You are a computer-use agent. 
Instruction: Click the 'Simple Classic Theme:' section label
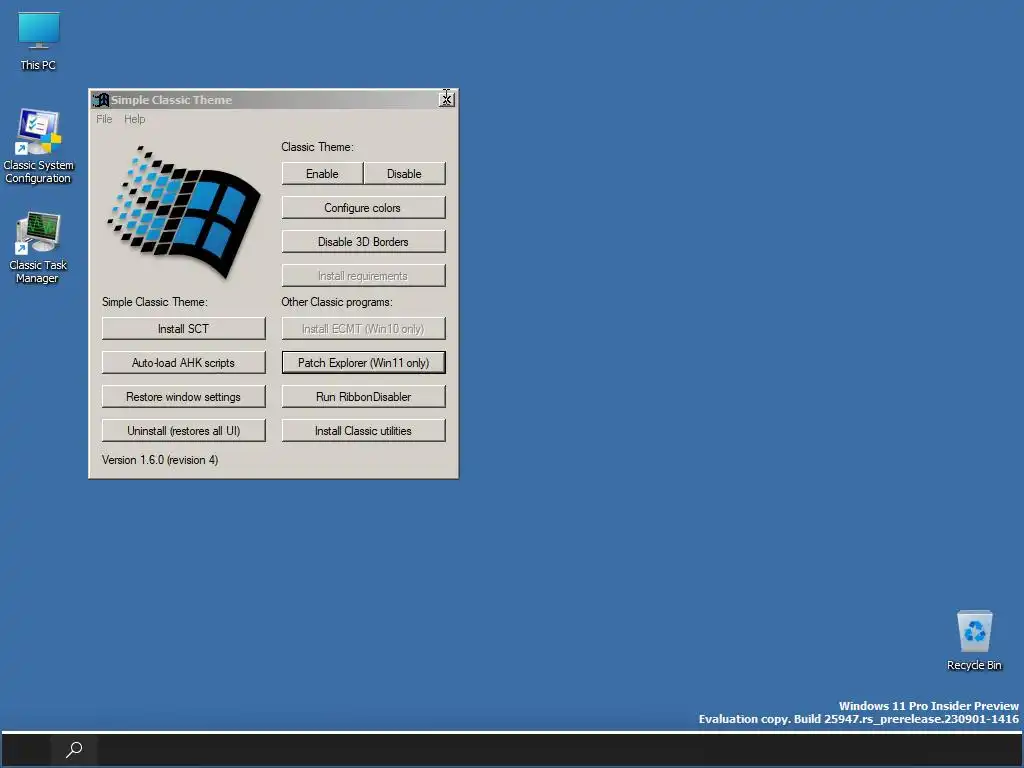[155, 302]
